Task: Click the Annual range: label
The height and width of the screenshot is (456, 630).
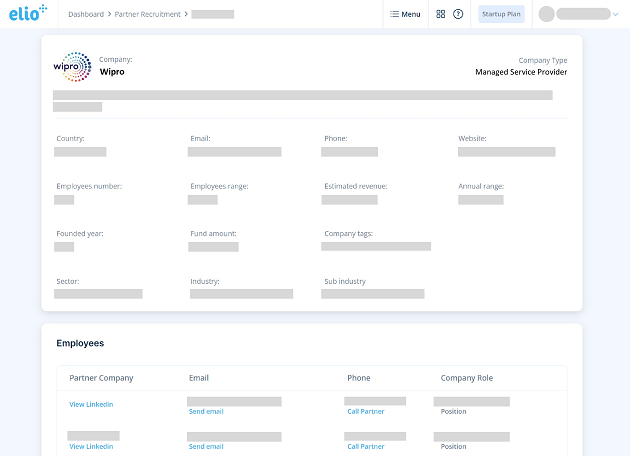Action: 481,186
